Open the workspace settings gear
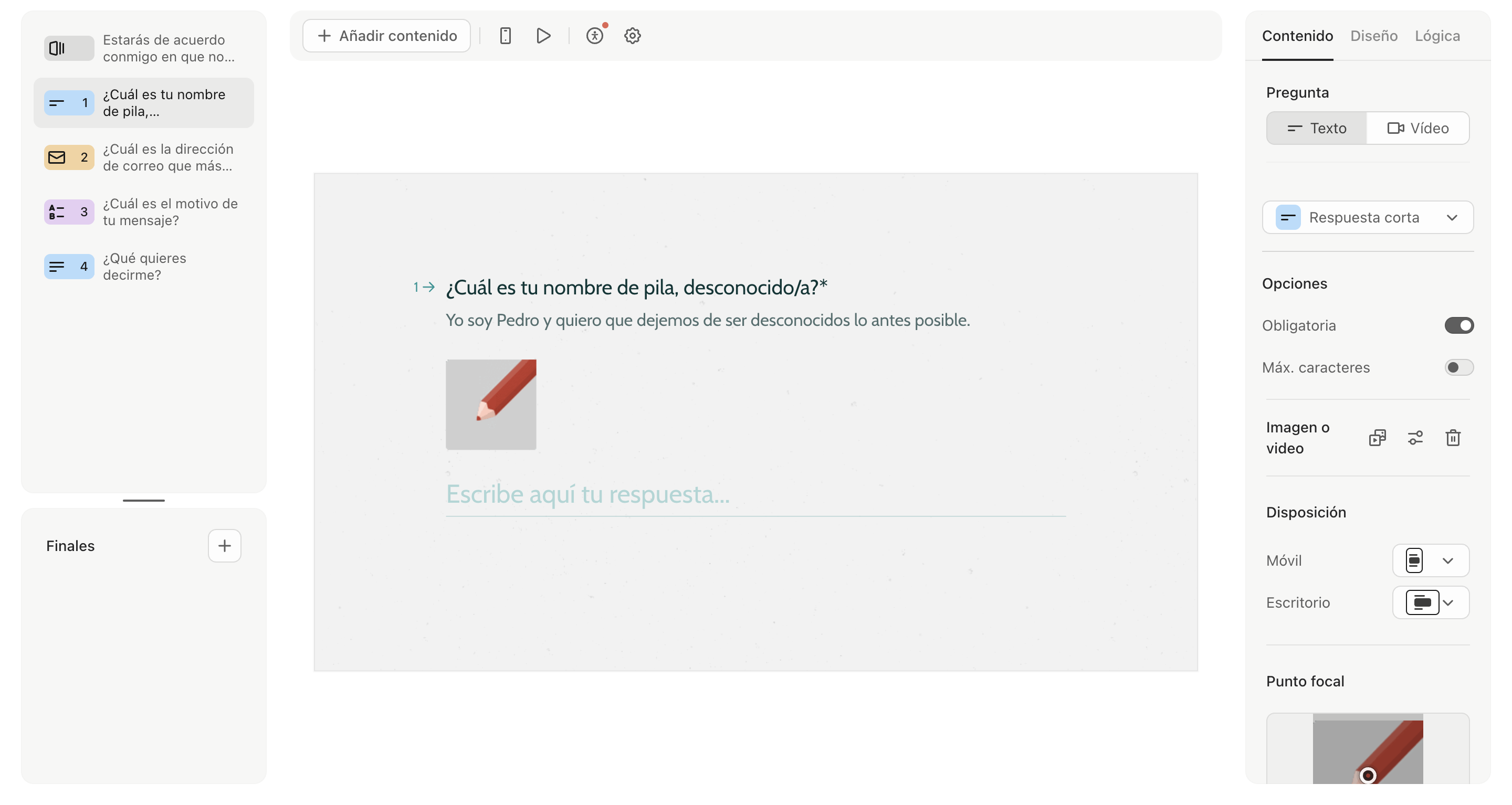The image size is (1512, 805). coord(632,35)
